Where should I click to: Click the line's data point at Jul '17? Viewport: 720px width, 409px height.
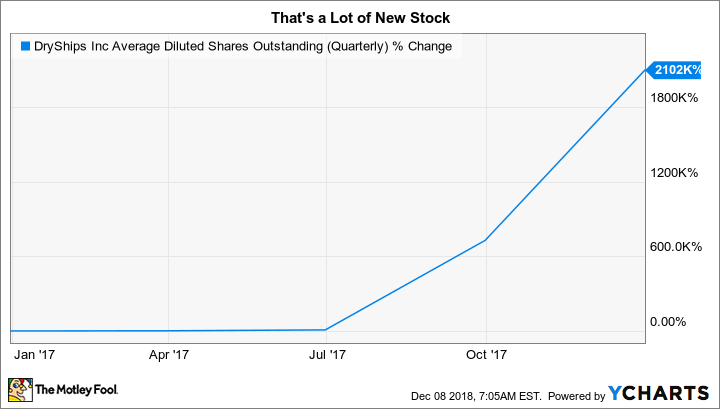[326, 329]
